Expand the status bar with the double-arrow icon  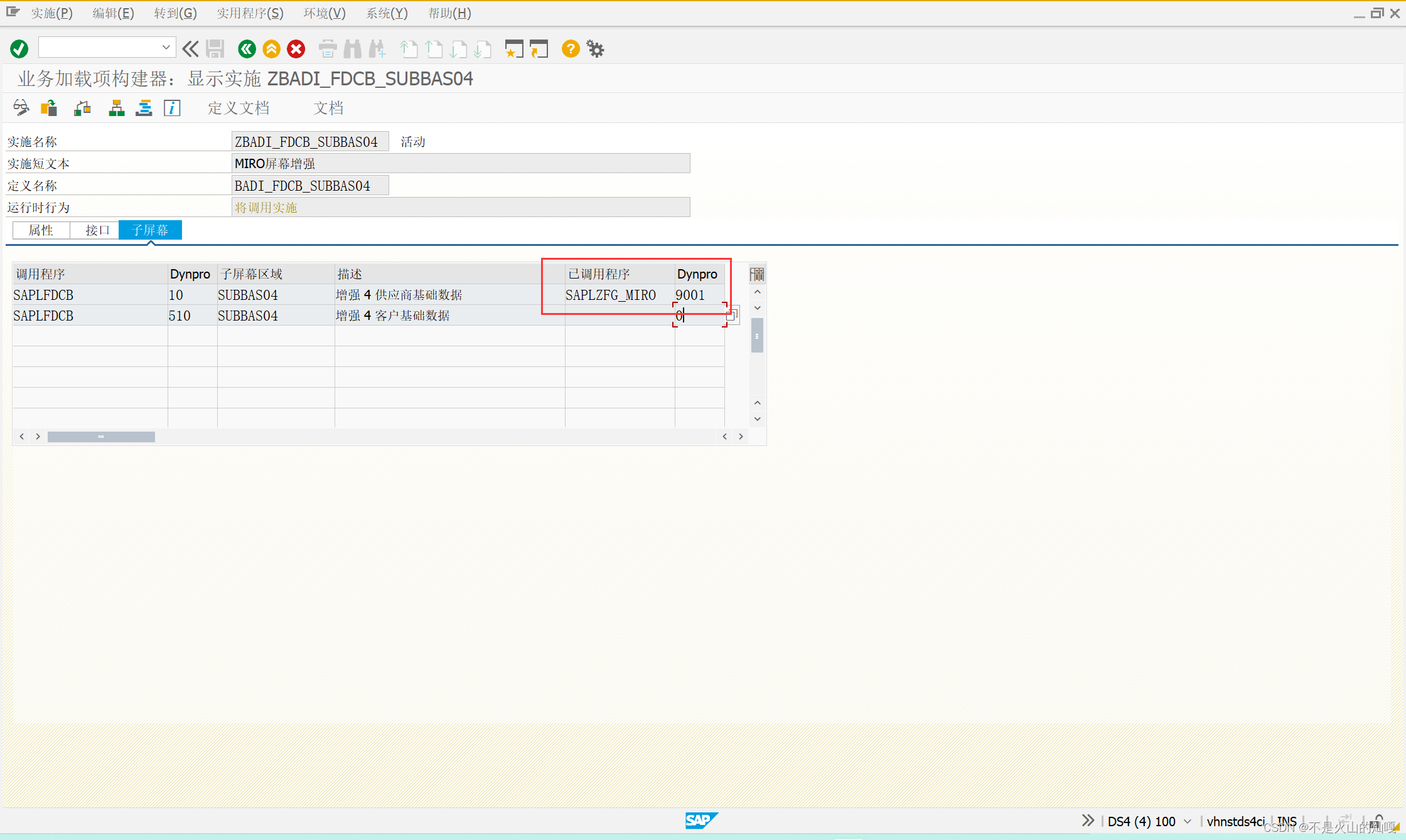coord(1088,821)
